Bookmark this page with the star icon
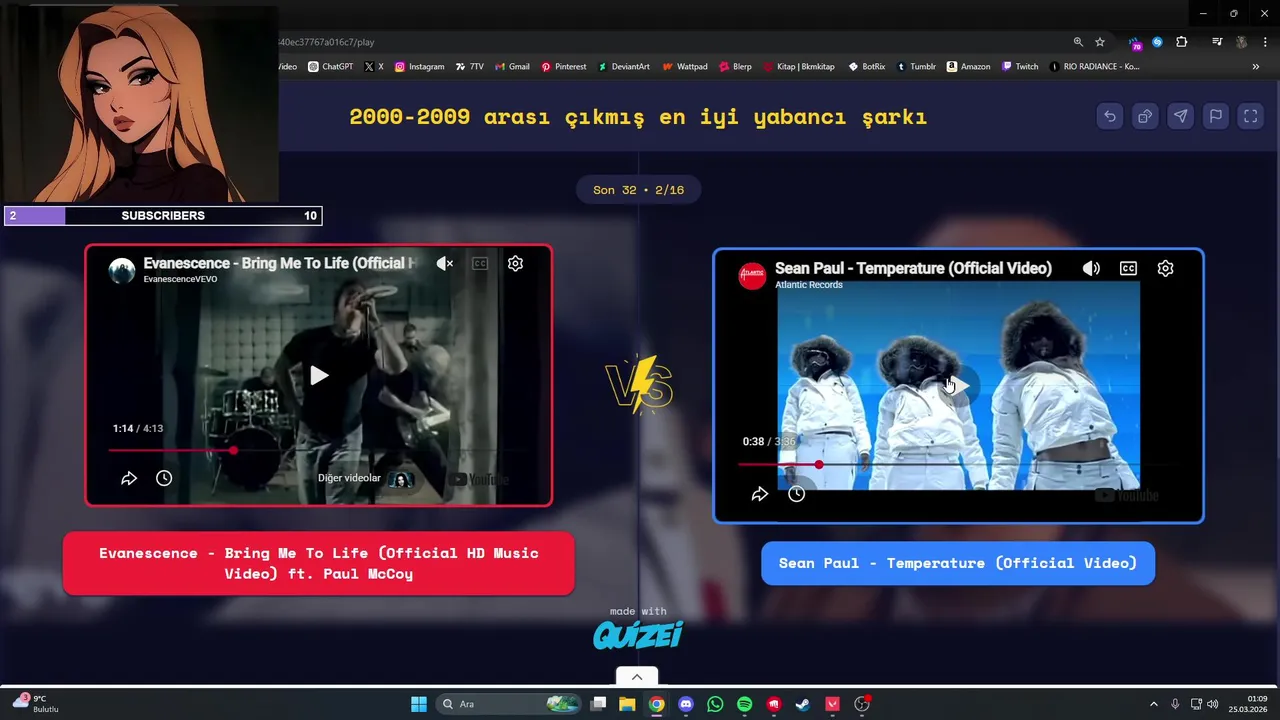Image resolution: width=1280 pixels, height=720 pixels. point(1100,42)
